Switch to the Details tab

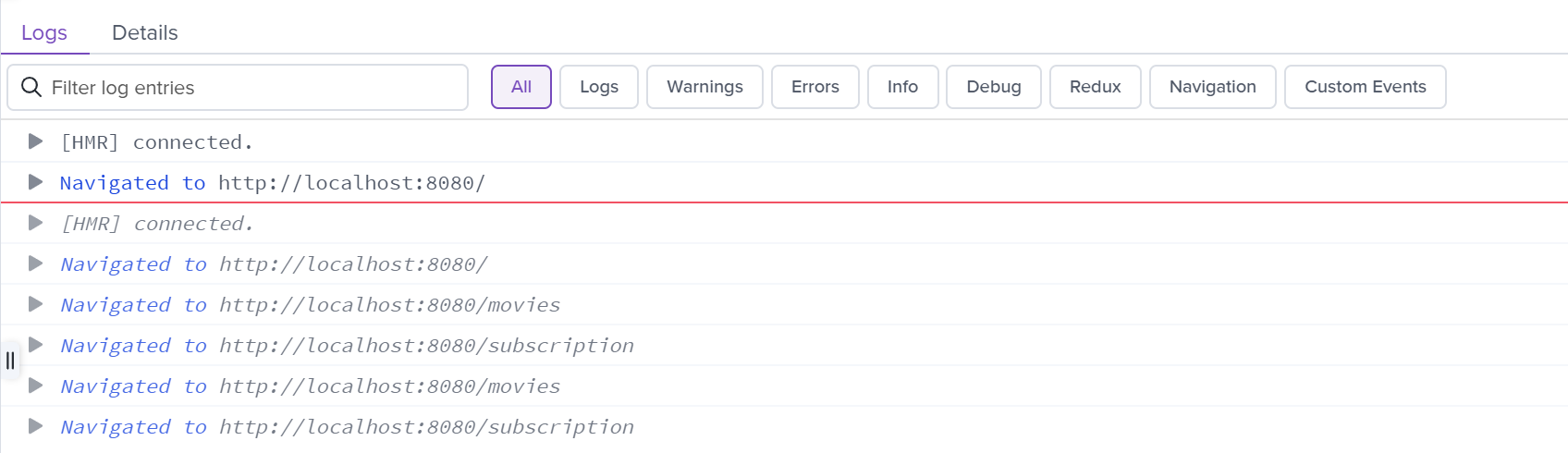click(144, 32)
